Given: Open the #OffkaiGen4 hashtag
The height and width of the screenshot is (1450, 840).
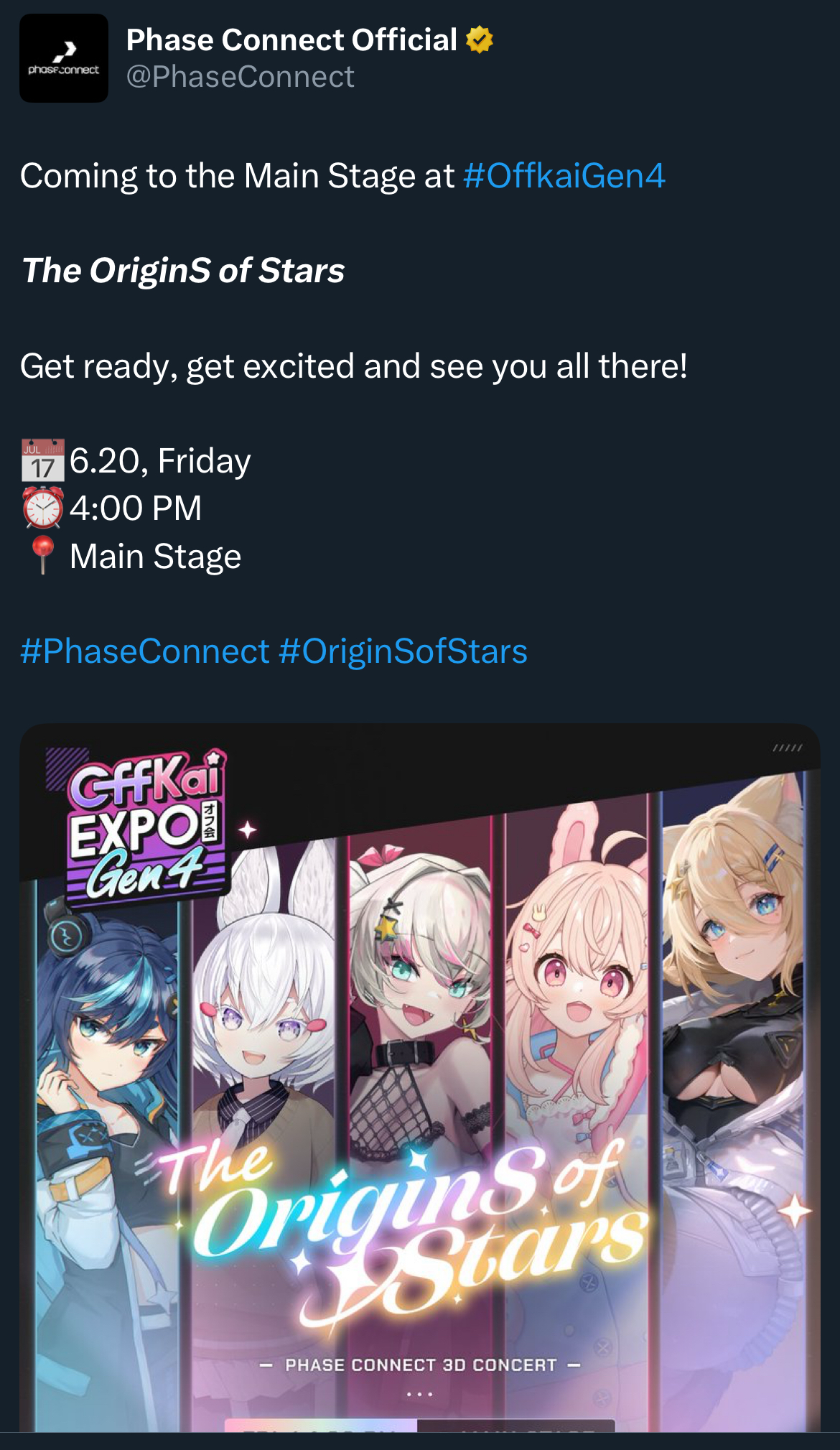Looking at the screenshot, I should [564, 176].
